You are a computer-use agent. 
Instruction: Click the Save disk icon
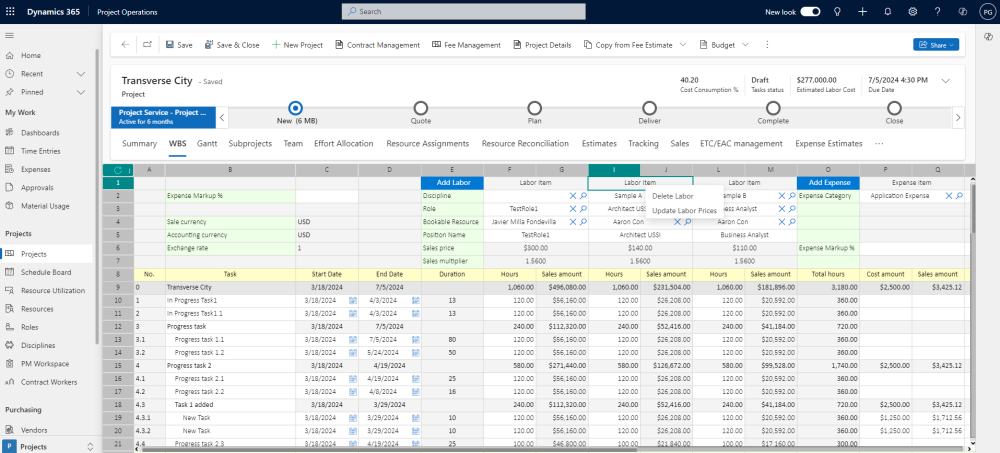pyautogui.click(x=171, y=45)
